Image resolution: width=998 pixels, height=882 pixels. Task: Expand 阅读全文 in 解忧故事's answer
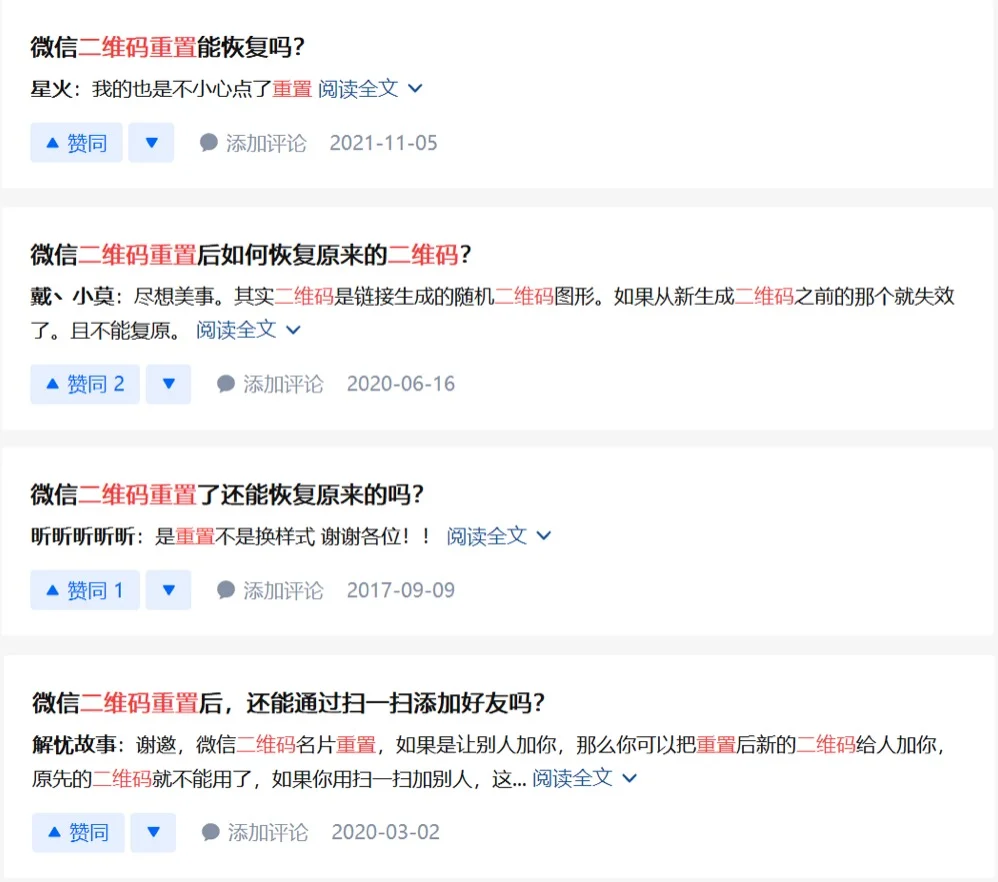tap(584, 778)
